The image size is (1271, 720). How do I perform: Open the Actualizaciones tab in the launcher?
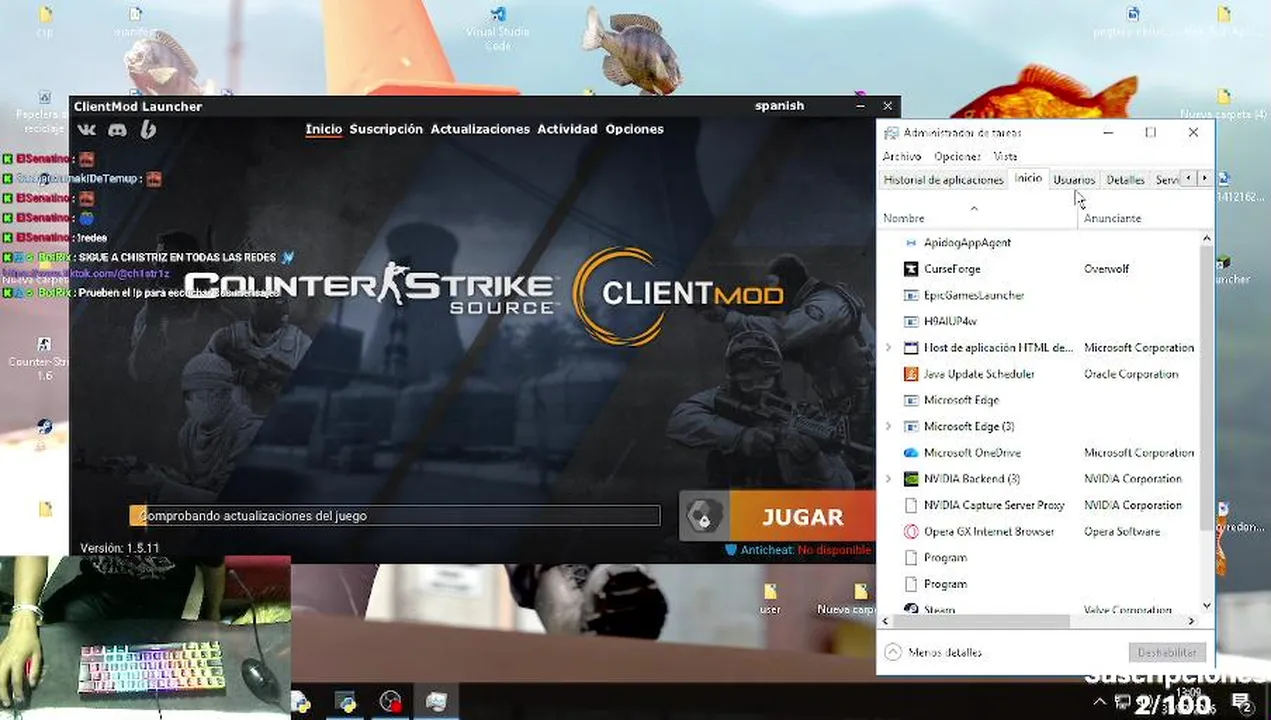[480, 129]
